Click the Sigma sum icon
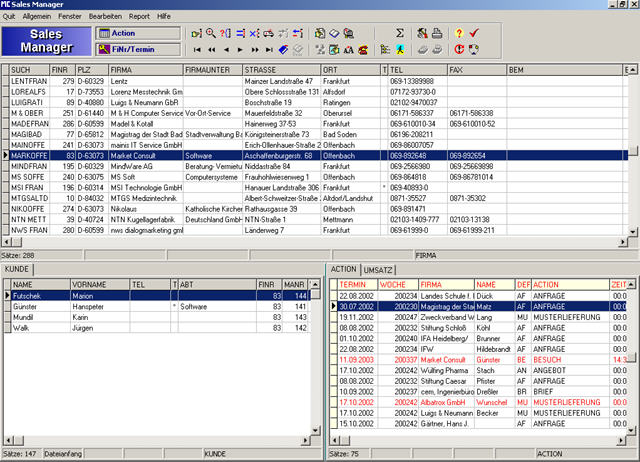The height and width of the screenshot is (462, 640). pos(399,32)
